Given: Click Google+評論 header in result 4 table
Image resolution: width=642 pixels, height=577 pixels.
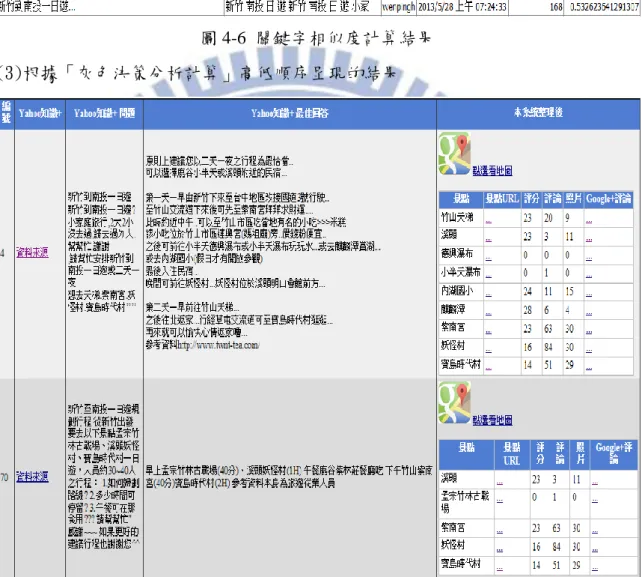Looking at the screenshot, I should click(x=608, y=199).
